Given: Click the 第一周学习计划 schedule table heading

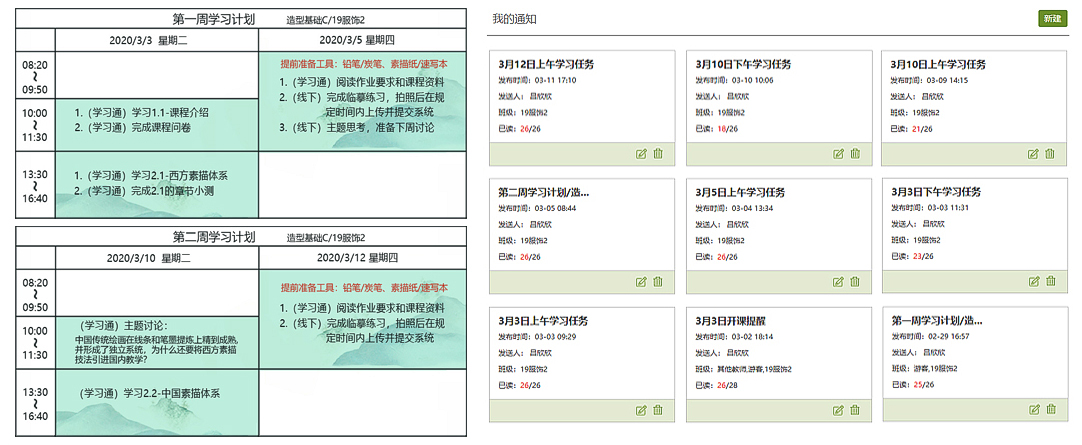Looking at the screenshot, I should [214, 18].
